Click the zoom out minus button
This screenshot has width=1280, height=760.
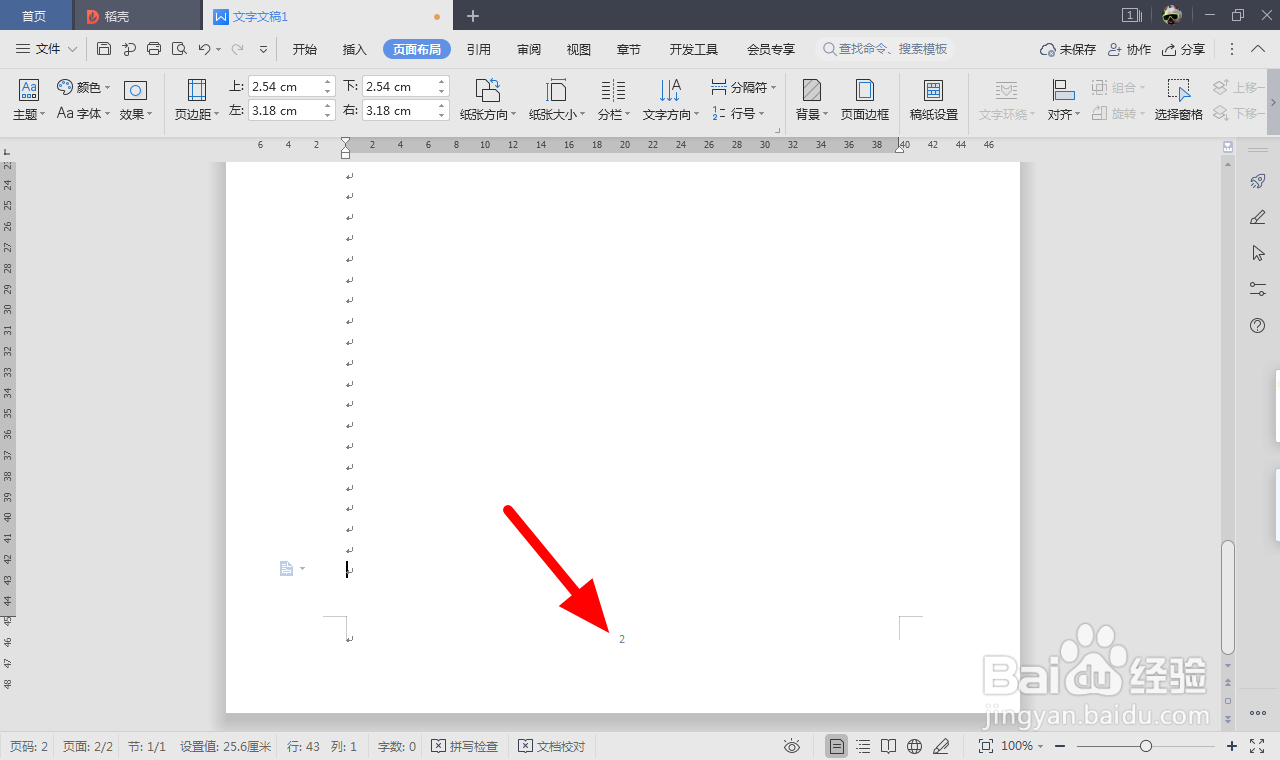pos(1060,746)
